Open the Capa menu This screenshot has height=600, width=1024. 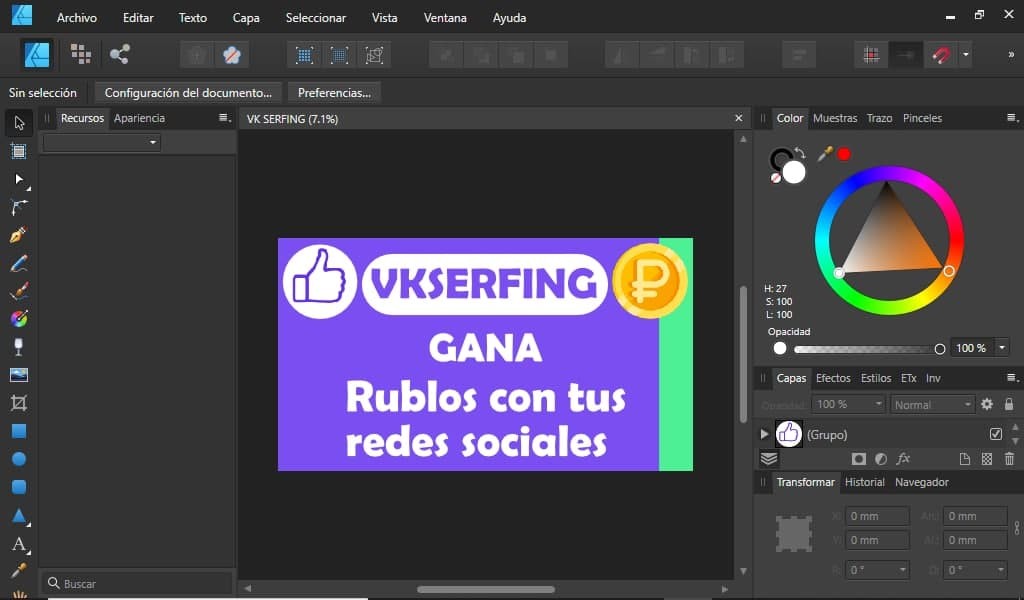246,18
